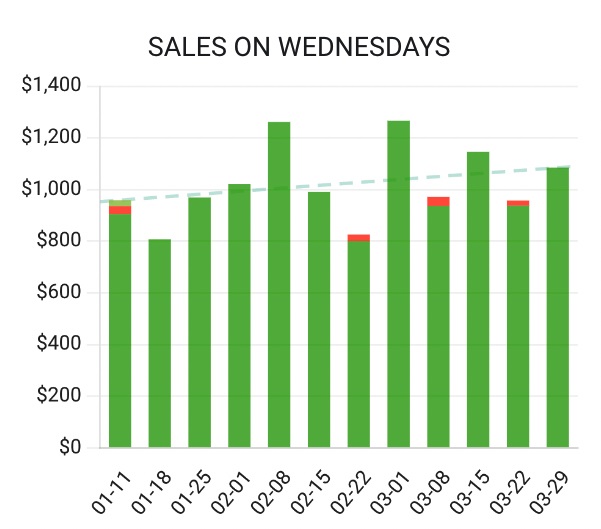
Task: Click the $1,400 y-axis label
Action: tap(51, 86)
